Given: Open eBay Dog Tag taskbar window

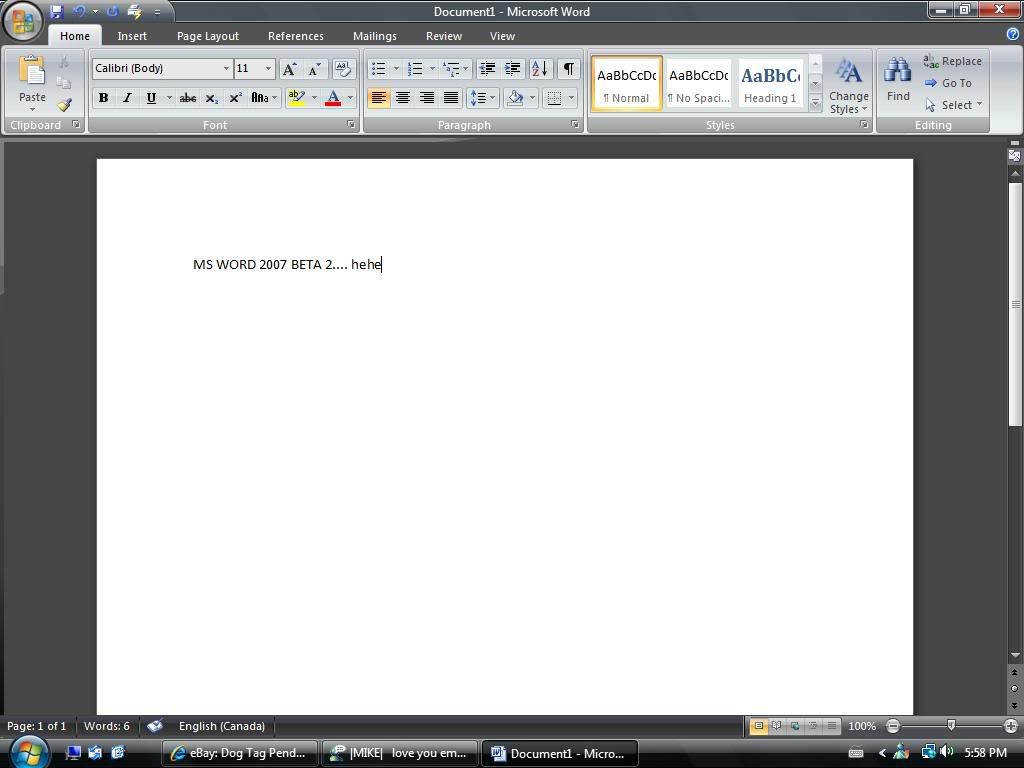Looking at the screenshot, I should pyautogui.click(x=239, y=753).
